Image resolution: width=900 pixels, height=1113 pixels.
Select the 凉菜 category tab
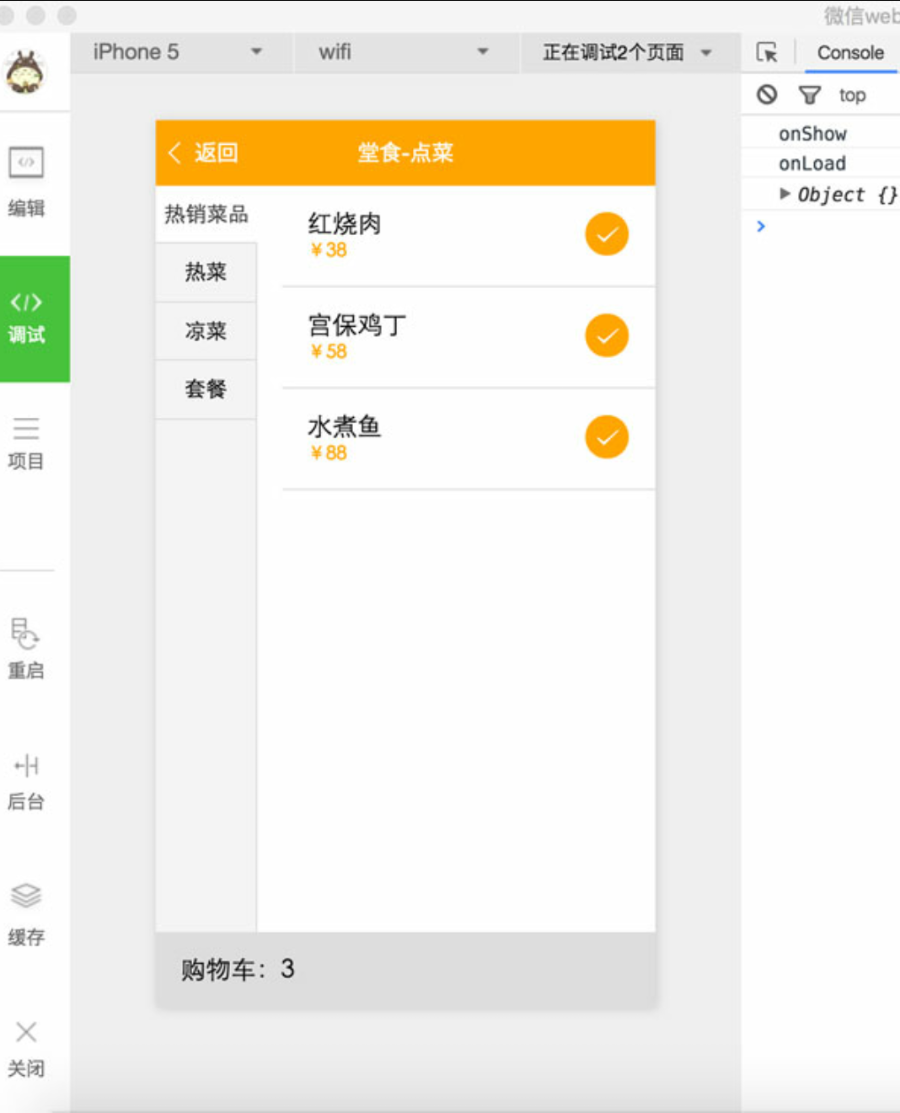click(205, 331)
